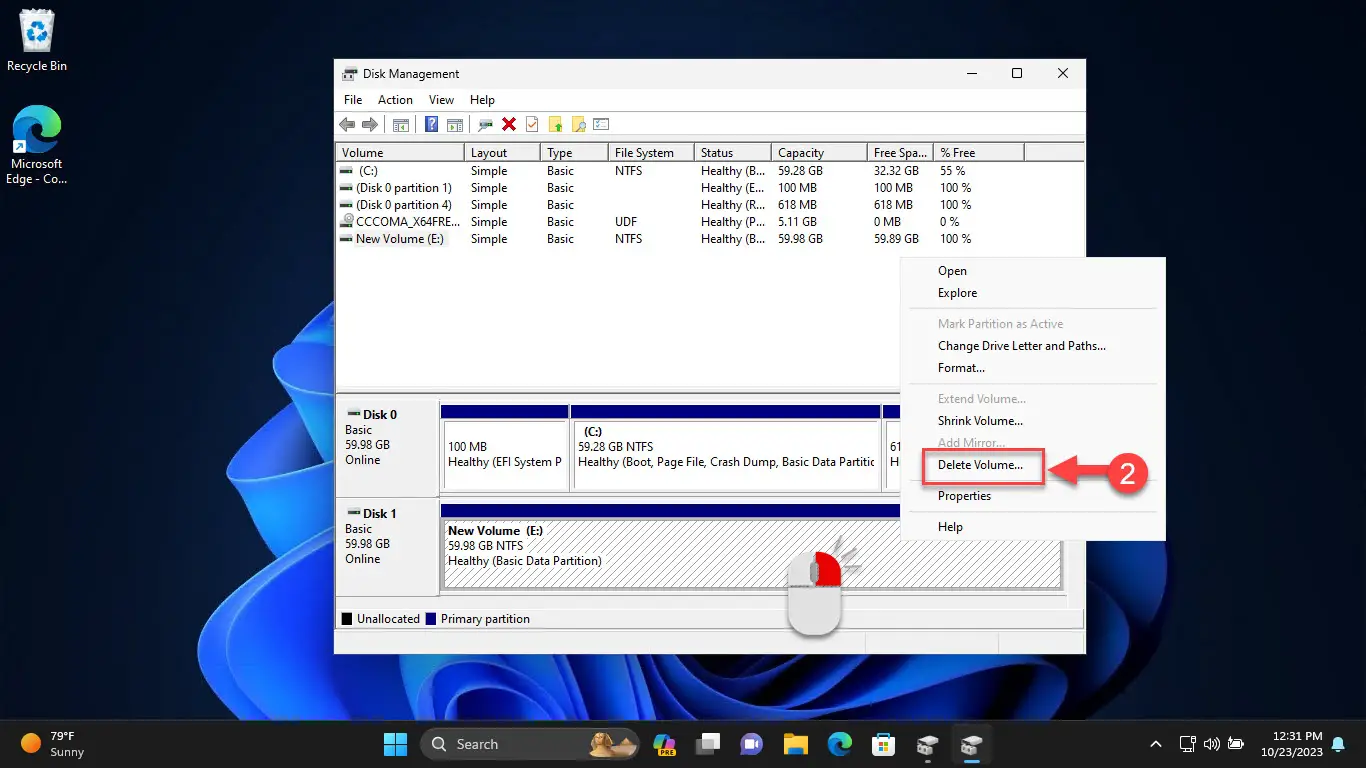1366x768 pixels.
Task: Choose Explore from the context menu
Action: 1033,293
